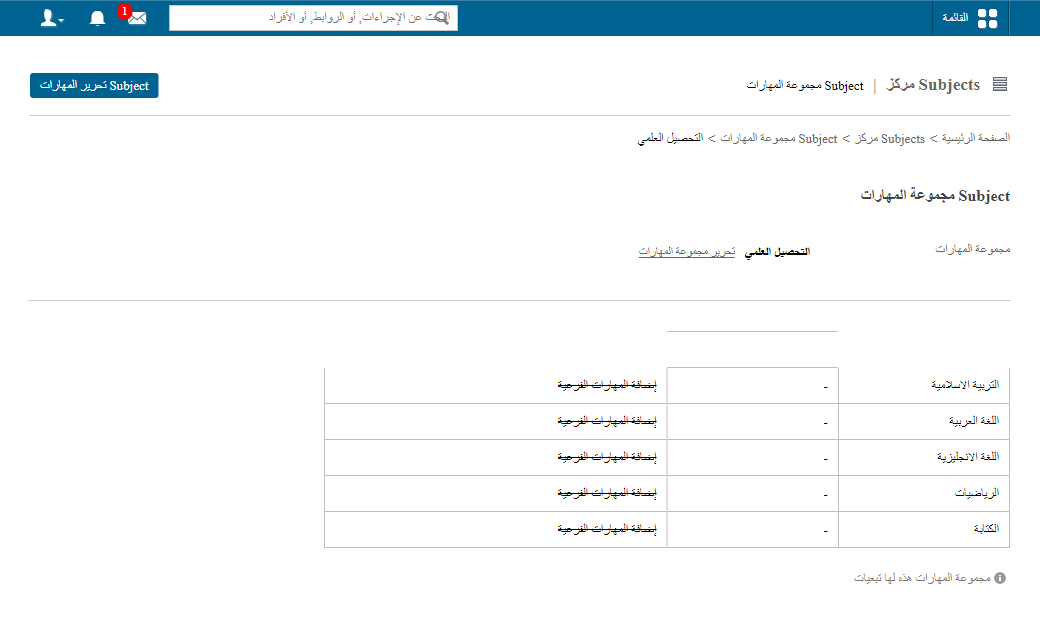Click إضافة المهارات الفرعية for التربية الاسلامية
Viewport: 1040px width, 623px height.
click(607, 385)
